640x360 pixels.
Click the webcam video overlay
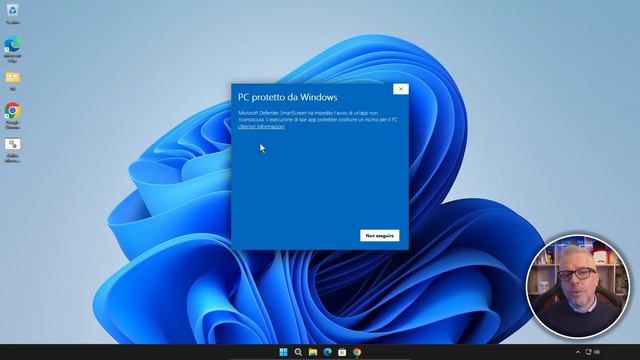pyautogui.click(x=578, y=286)
